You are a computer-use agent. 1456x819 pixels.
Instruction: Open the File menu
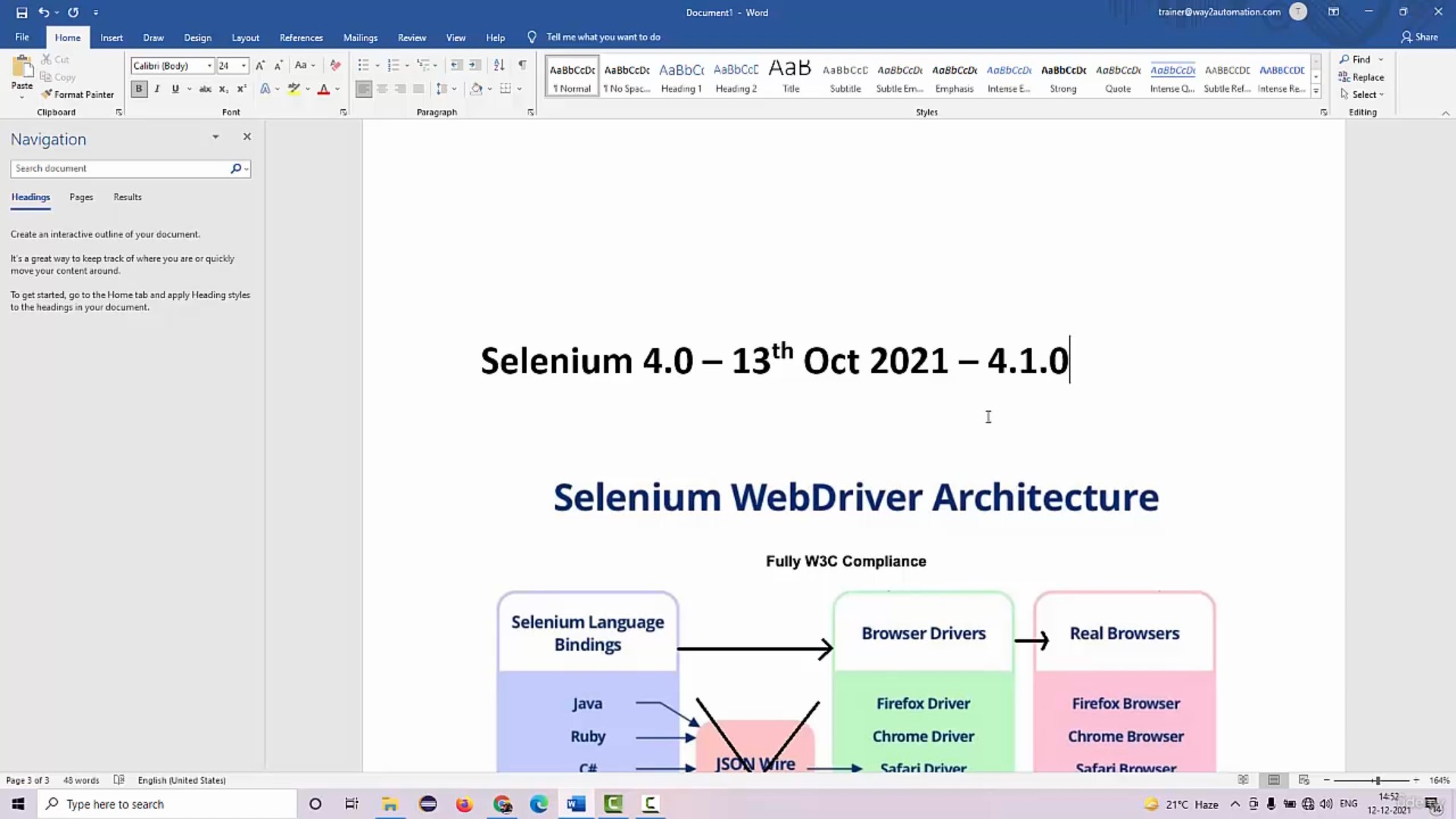pyautogui.click(x=22, y=37)
